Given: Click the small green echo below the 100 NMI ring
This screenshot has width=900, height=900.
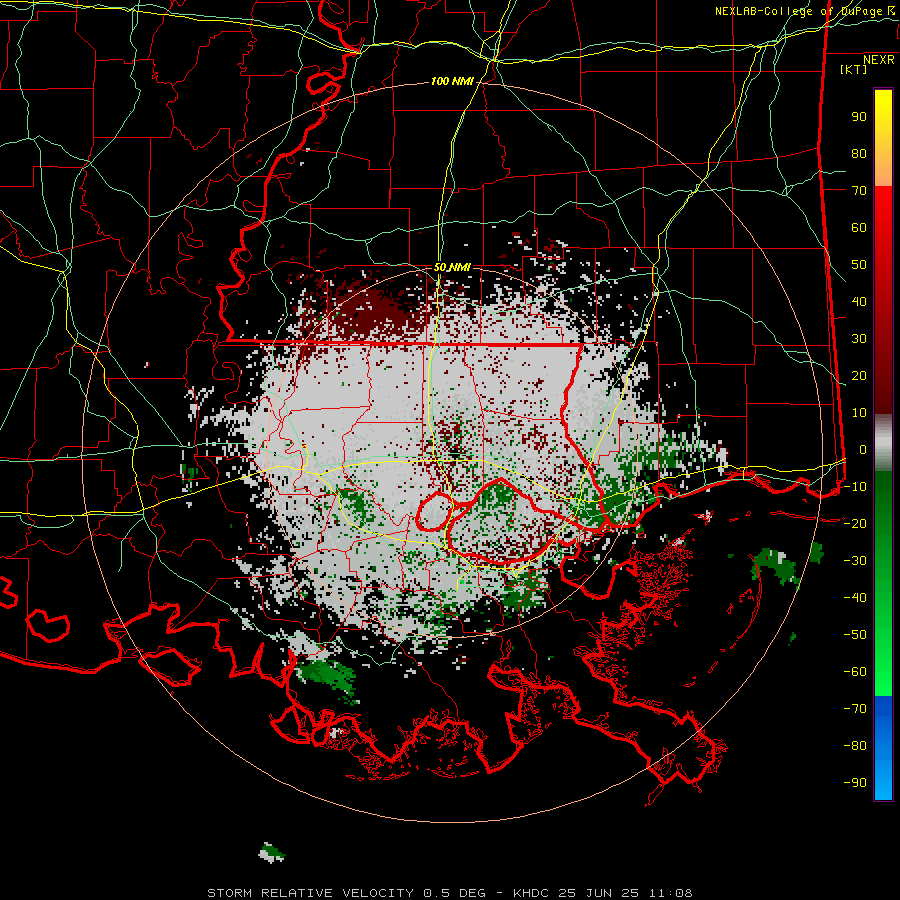Looking at the screenshot, I should pyautogui.click(x=272, y=852).
